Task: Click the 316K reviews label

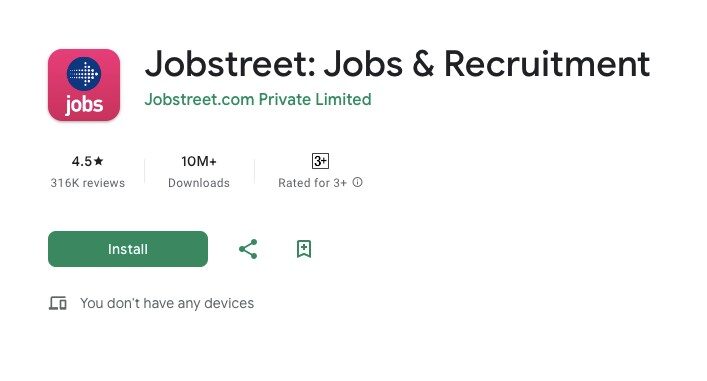Action: click(x=87, y=183)
